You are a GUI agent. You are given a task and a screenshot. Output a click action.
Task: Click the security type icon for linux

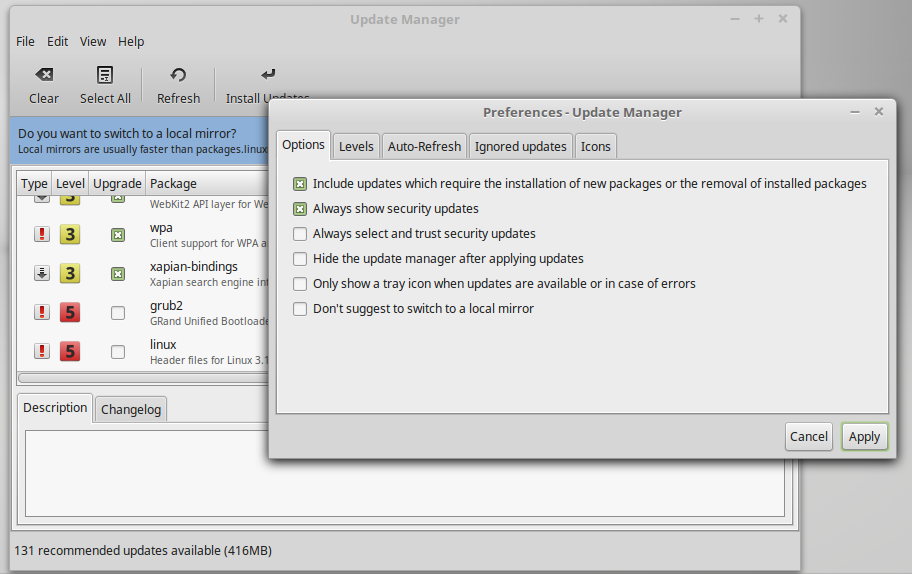point(42,352)
